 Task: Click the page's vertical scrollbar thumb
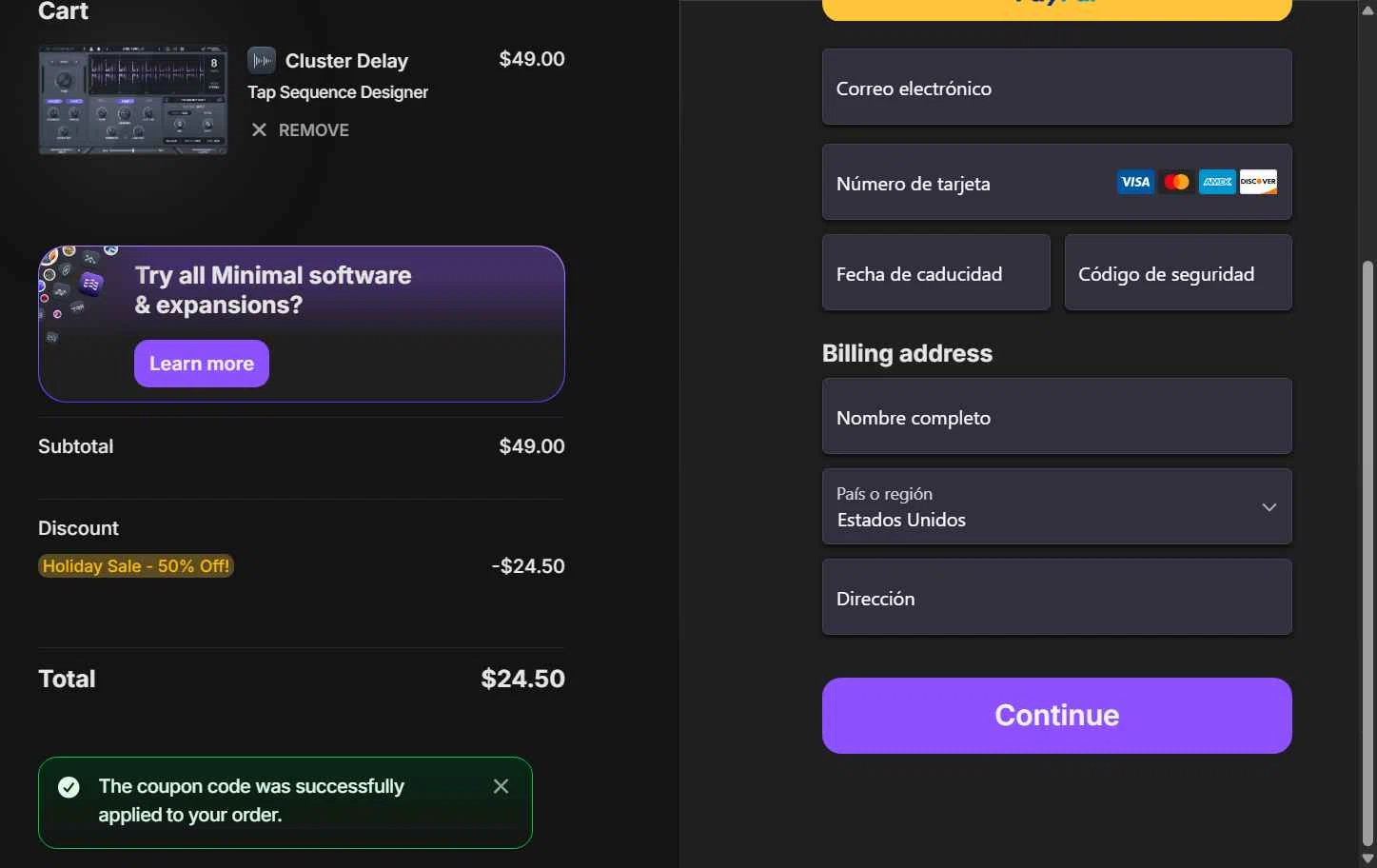pos(1367,552)
